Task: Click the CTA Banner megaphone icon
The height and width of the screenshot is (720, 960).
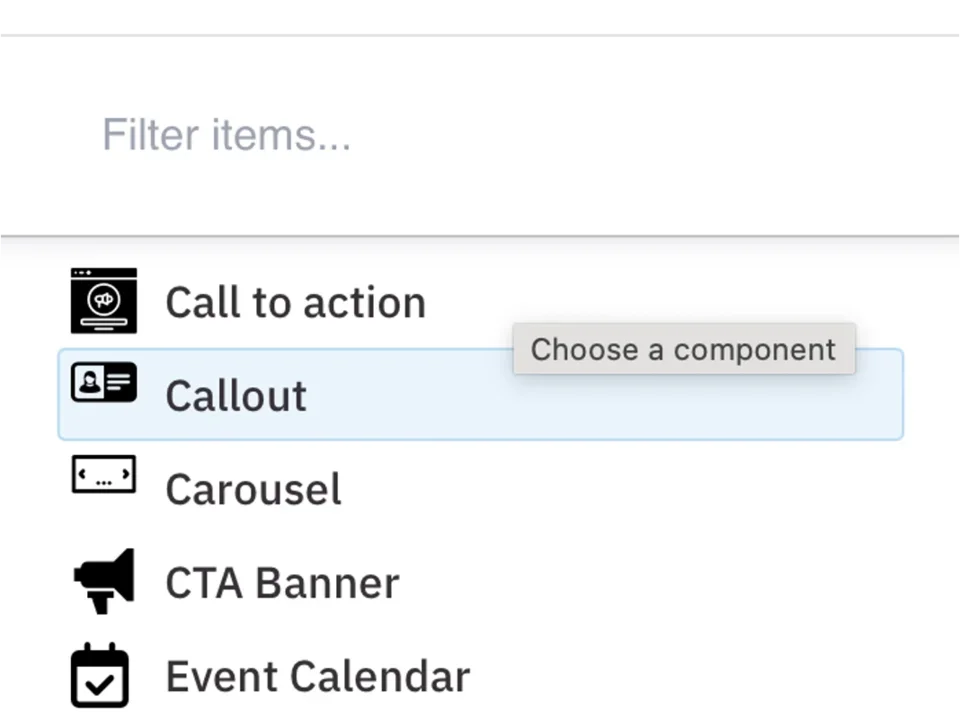Action: (x=103, y=581)
